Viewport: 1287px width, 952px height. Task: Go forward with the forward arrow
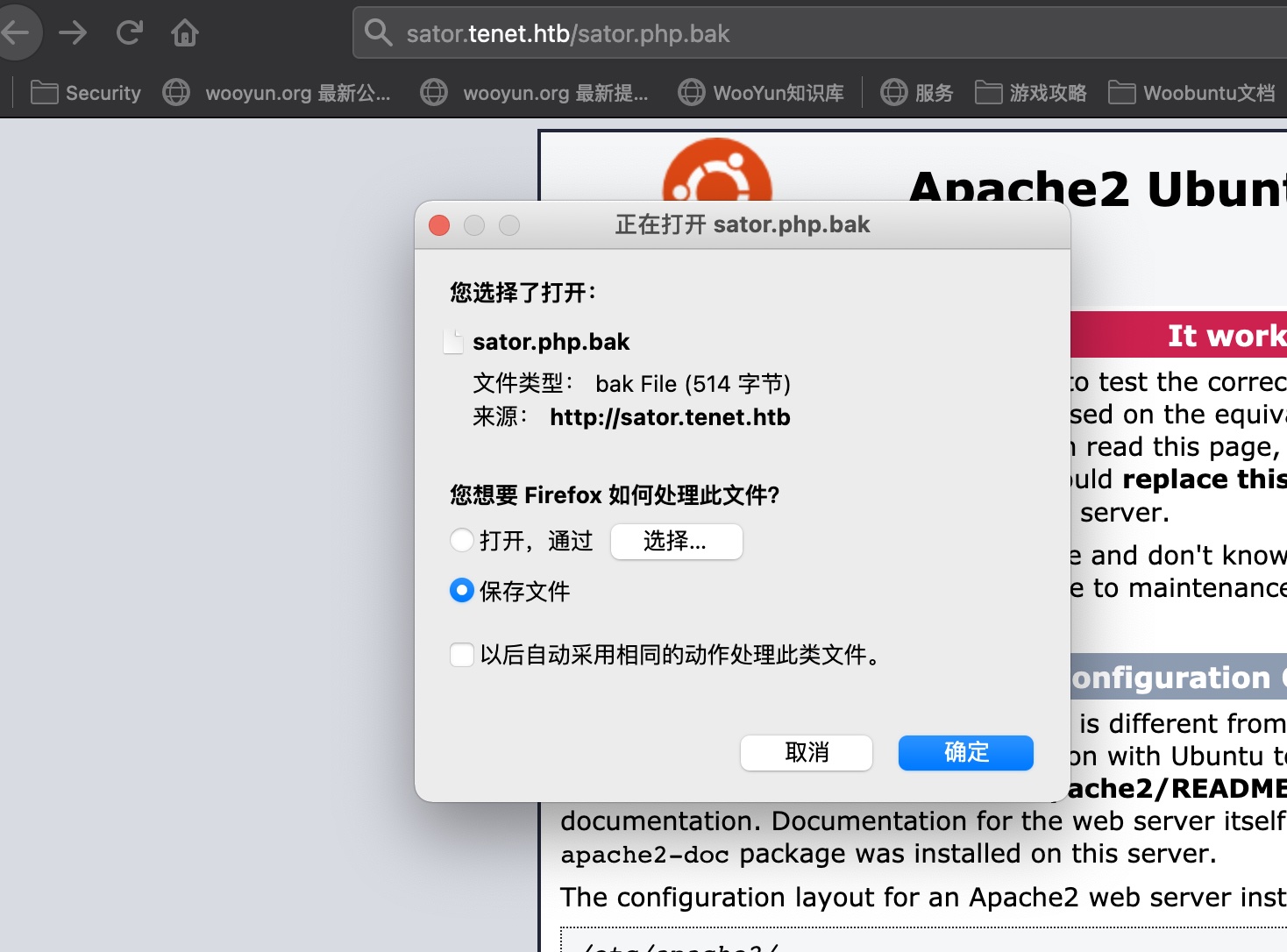(x=73, y=32)
